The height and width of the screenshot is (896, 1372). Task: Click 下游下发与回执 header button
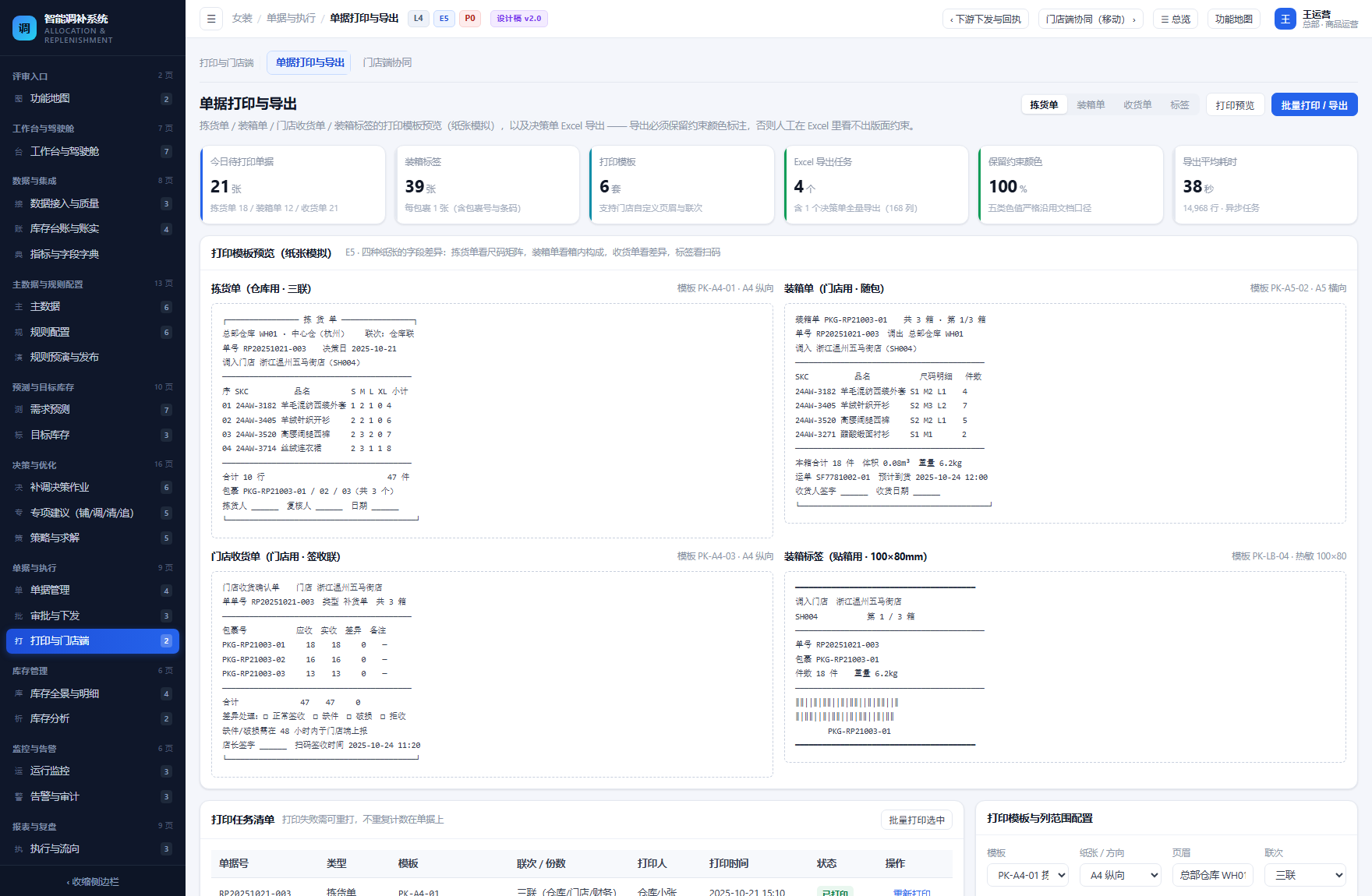985,19
